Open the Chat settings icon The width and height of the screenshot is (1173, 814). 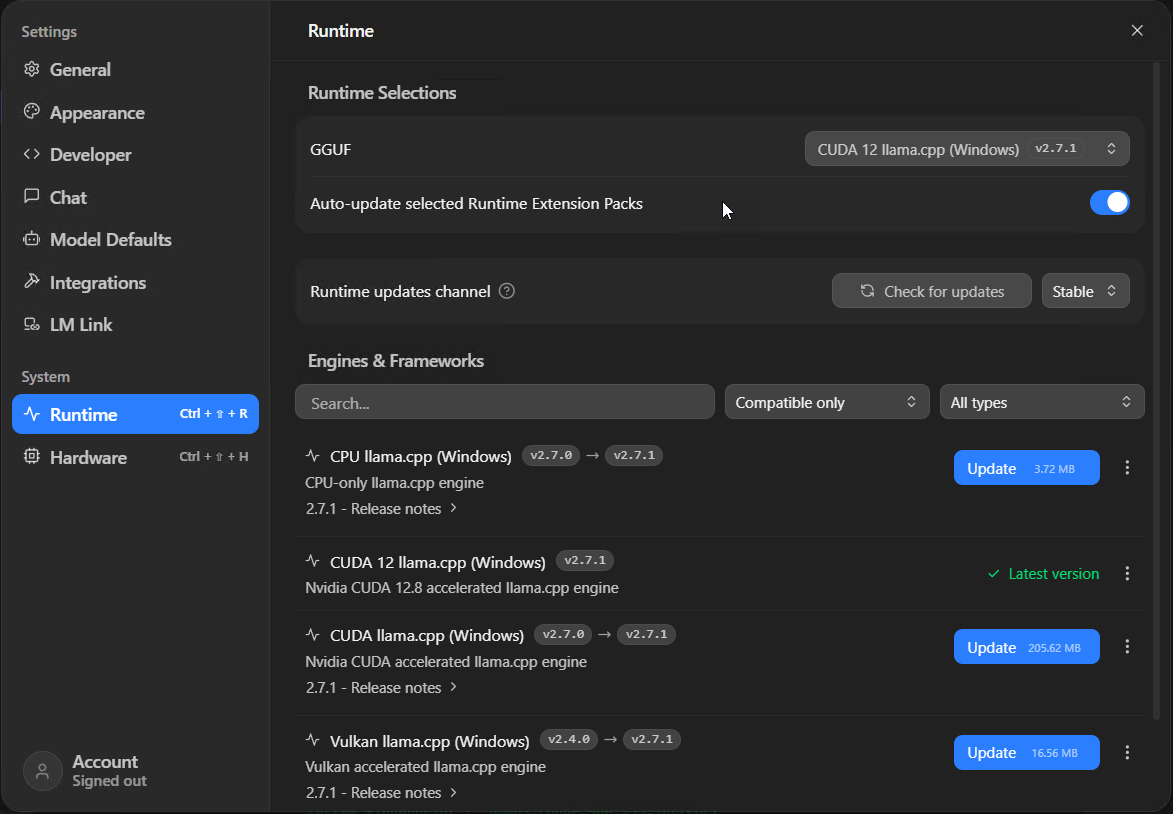(x=31, y=197)
